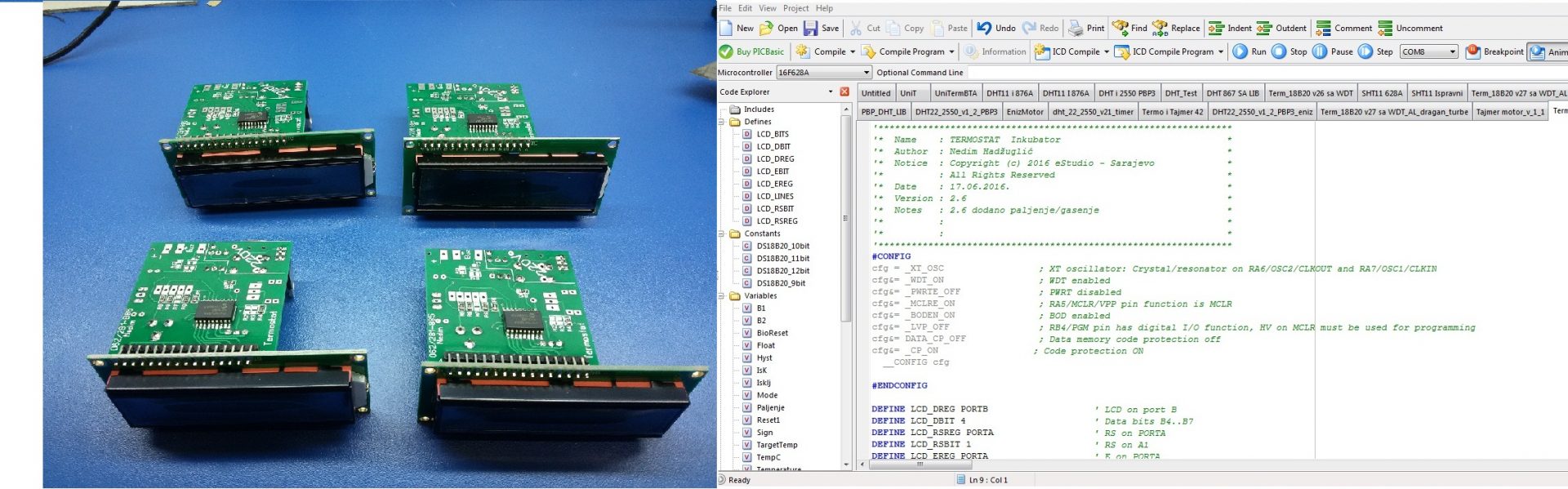The width and height of the screenshot is (1568, 489).
Task: Print the current file
Action: 1076,29
